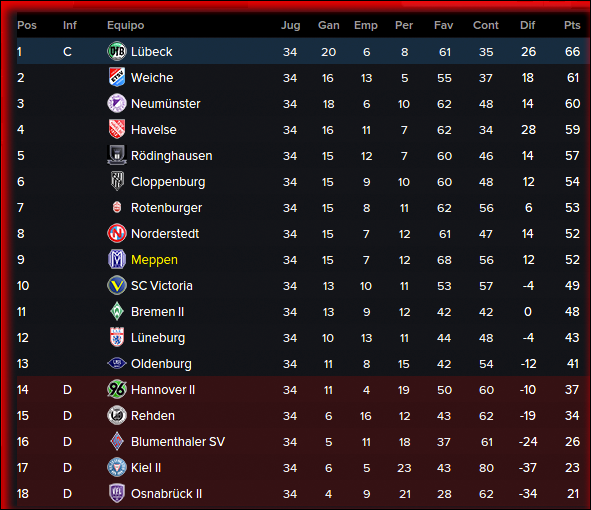Click the Lübeck club crest icon

[x=117, y=51]
